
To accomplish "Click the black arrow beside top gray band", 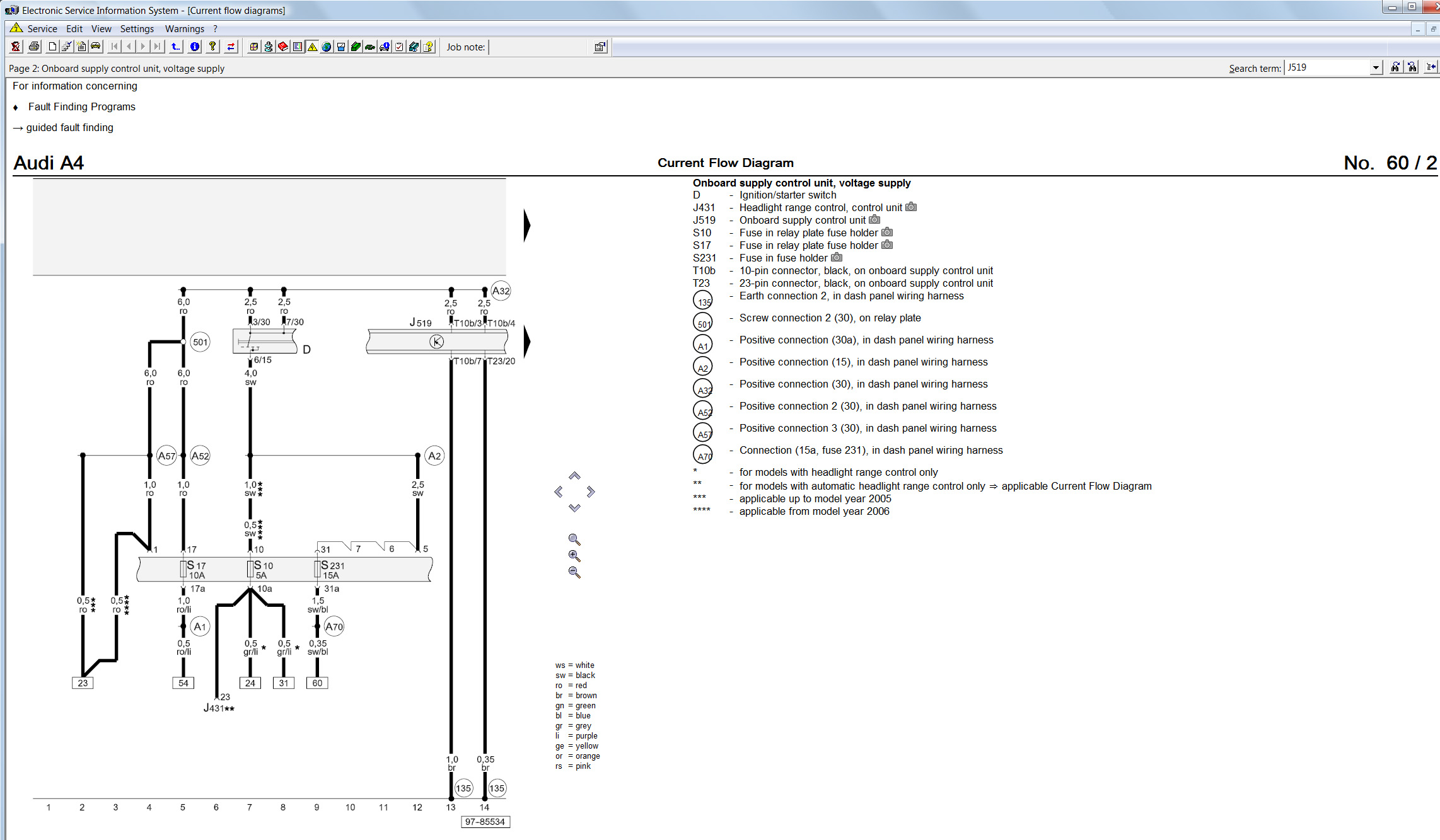I will coord(527,226).
